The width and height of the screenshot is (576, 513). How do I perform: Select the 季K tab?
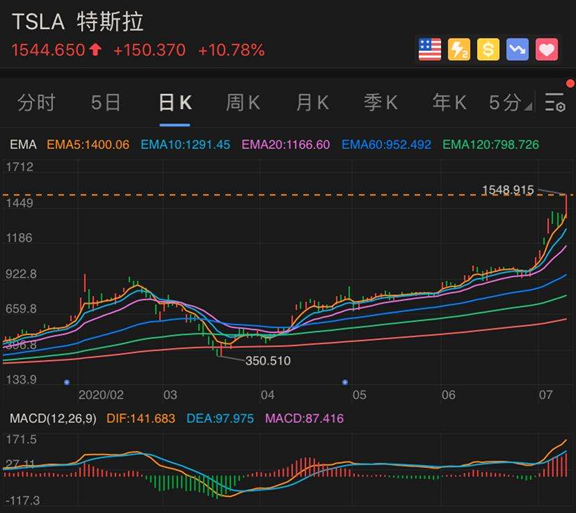pos(381,103)
